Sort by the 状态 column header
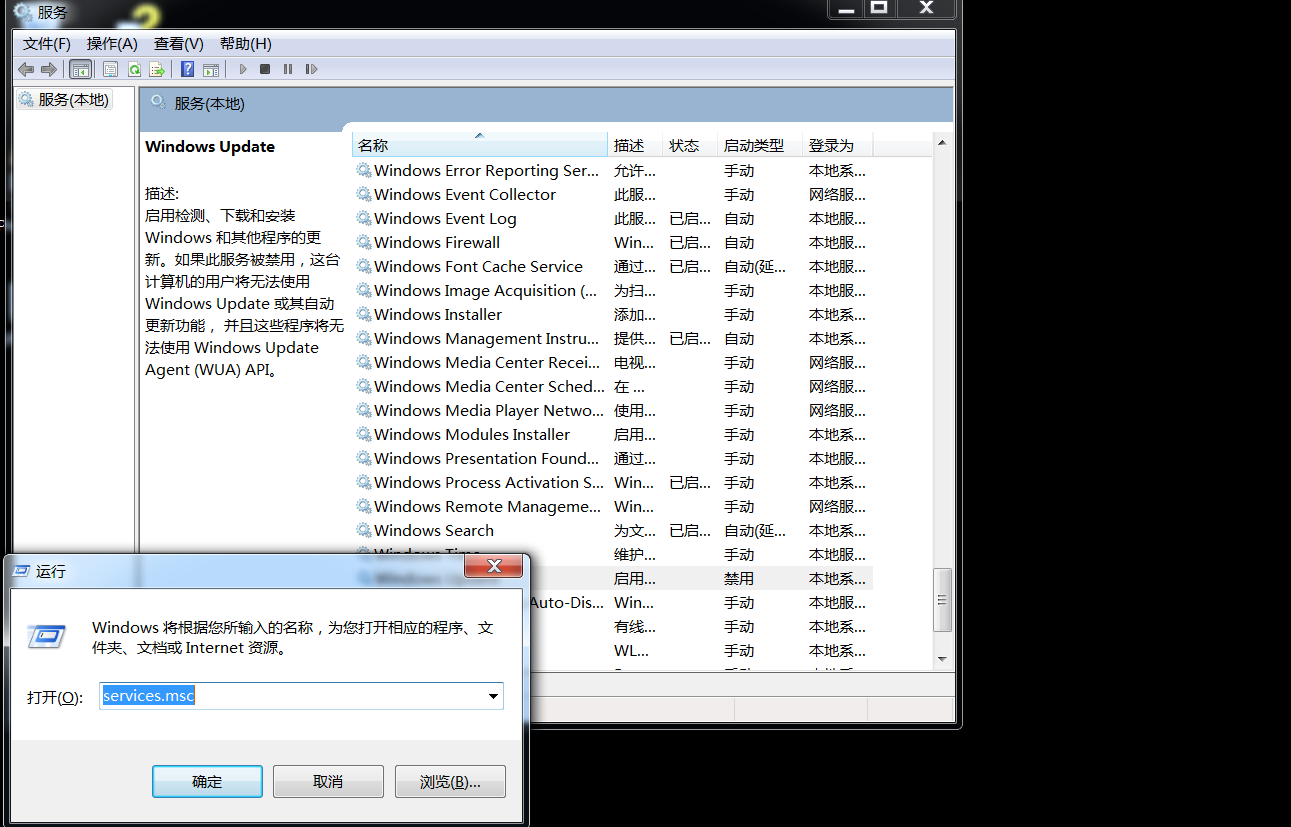Screen dimensions: 1291x827 [x=691, y=145]
